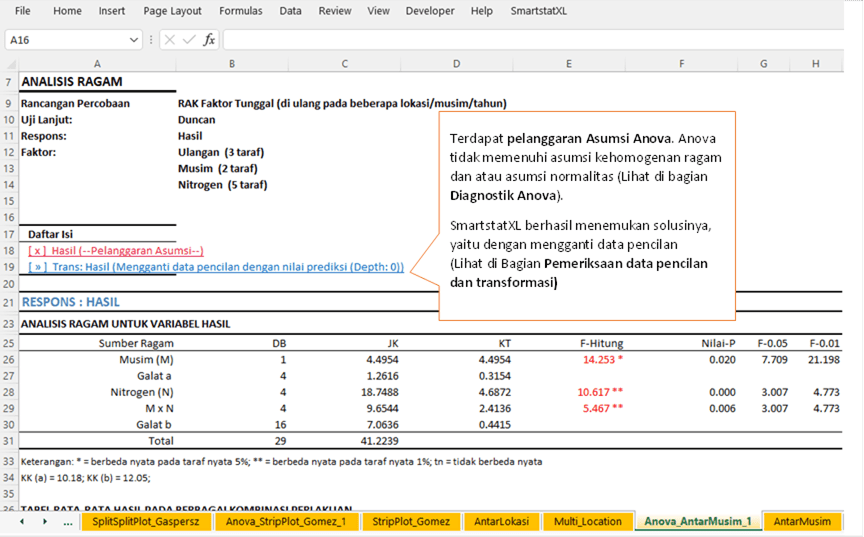
Task: Open the SmartstatXL ribbon tab
Action: tap(538, 11)
